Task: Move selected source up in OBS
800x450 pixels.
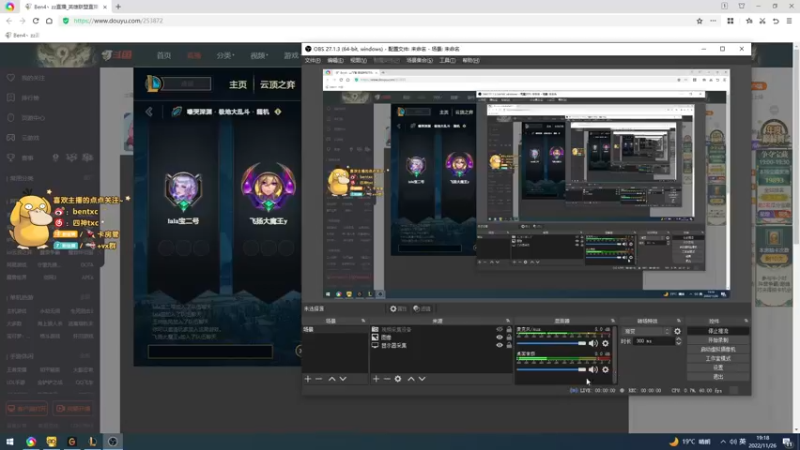Action: pos(411,379)
